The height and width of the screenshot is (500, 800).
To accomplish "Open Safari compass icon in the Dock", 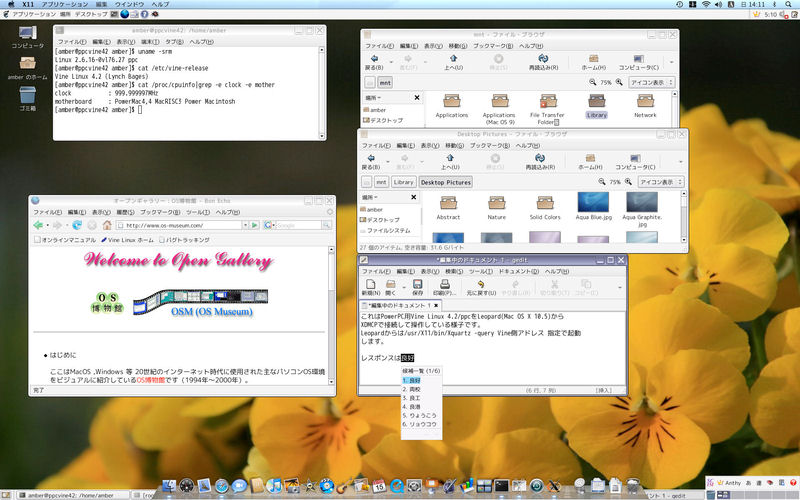I will pos(221,485).
